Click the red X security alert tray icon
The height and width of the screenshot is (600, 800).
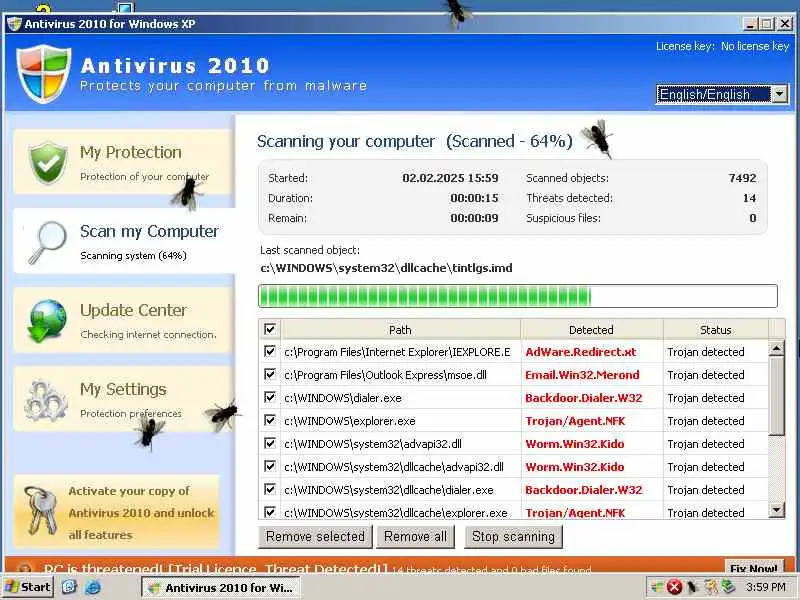[x=674, y=587]
